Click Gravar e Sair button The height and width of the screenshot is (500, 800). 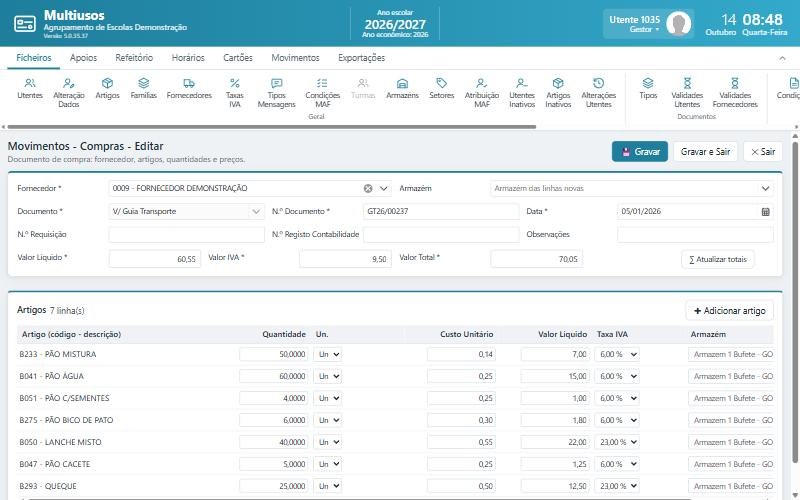[705, 152]
